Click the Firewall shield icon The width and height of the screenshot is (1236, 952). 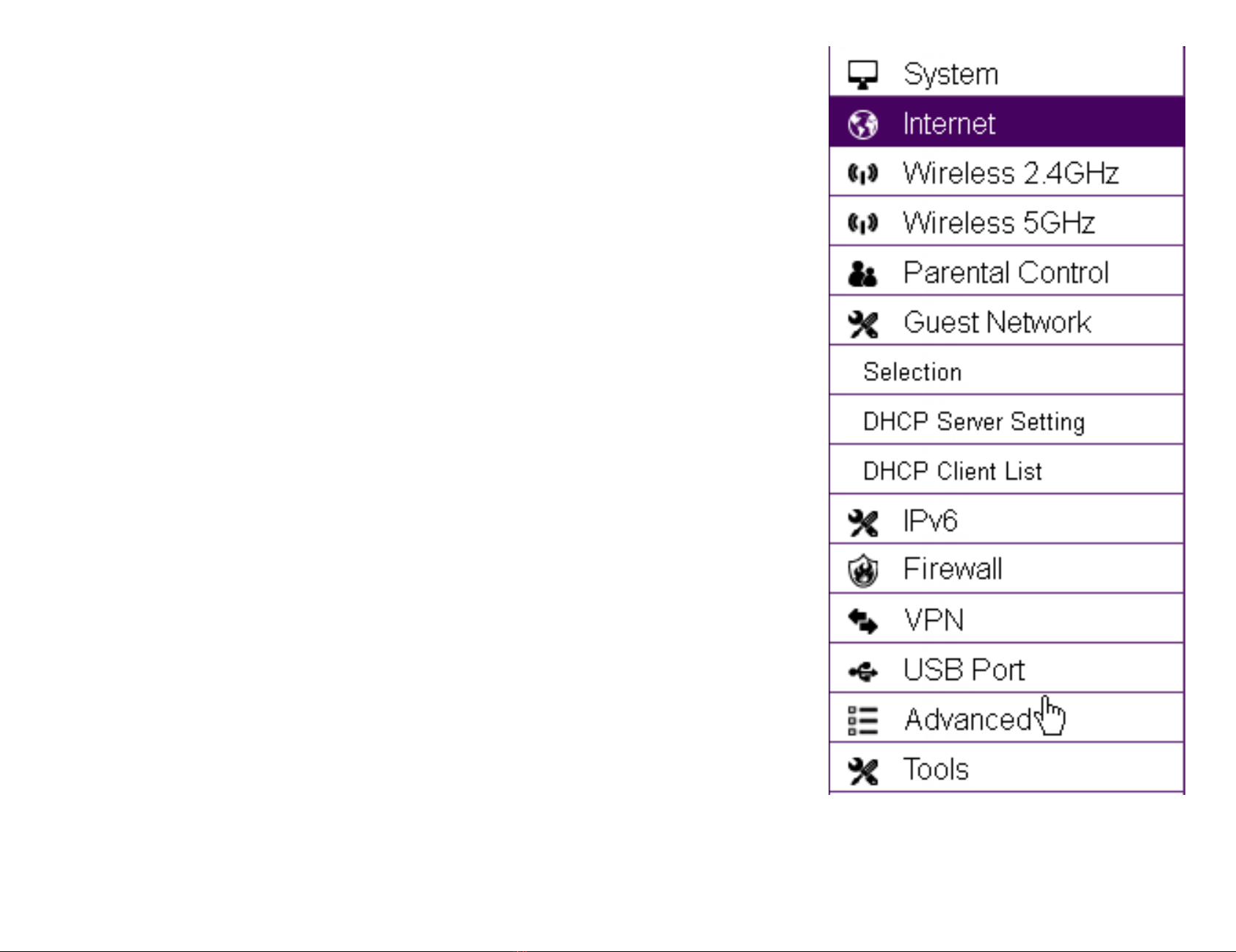(862, 570)
